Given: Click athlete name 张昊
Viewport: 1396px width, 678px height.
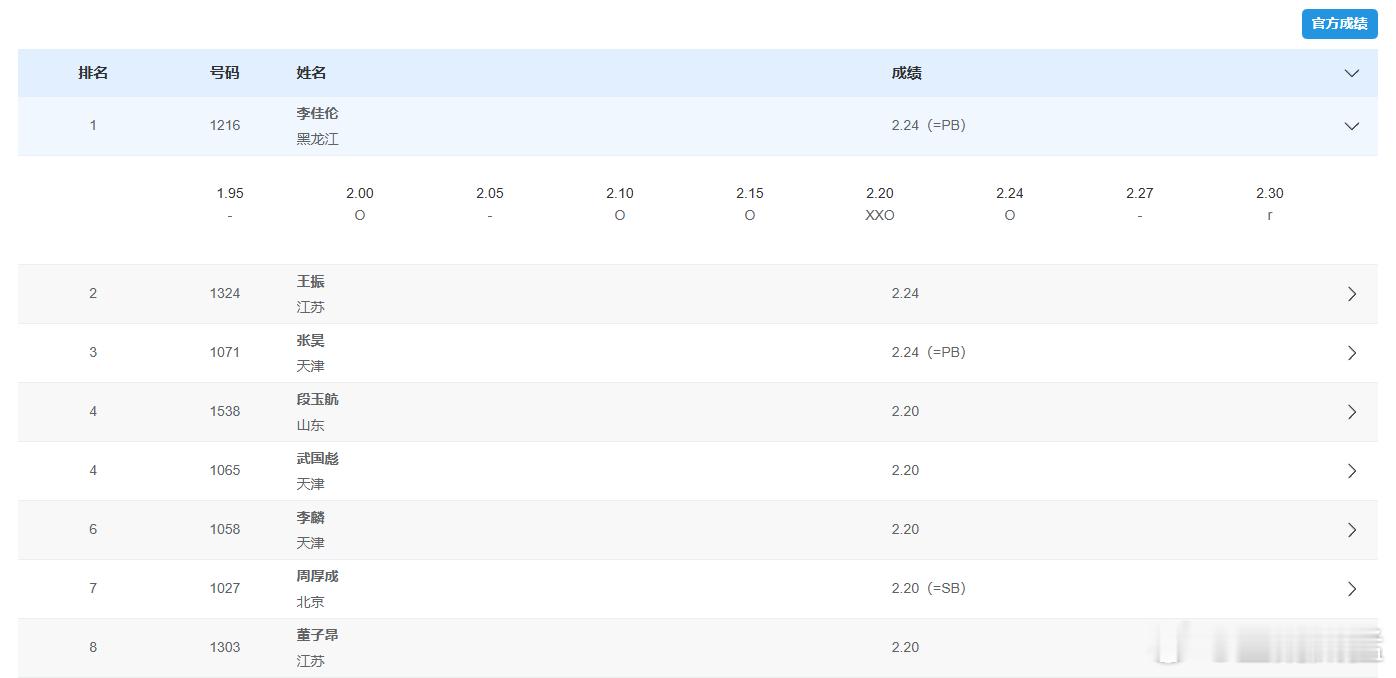Looking at the screenshot, I should coord(310,340).
